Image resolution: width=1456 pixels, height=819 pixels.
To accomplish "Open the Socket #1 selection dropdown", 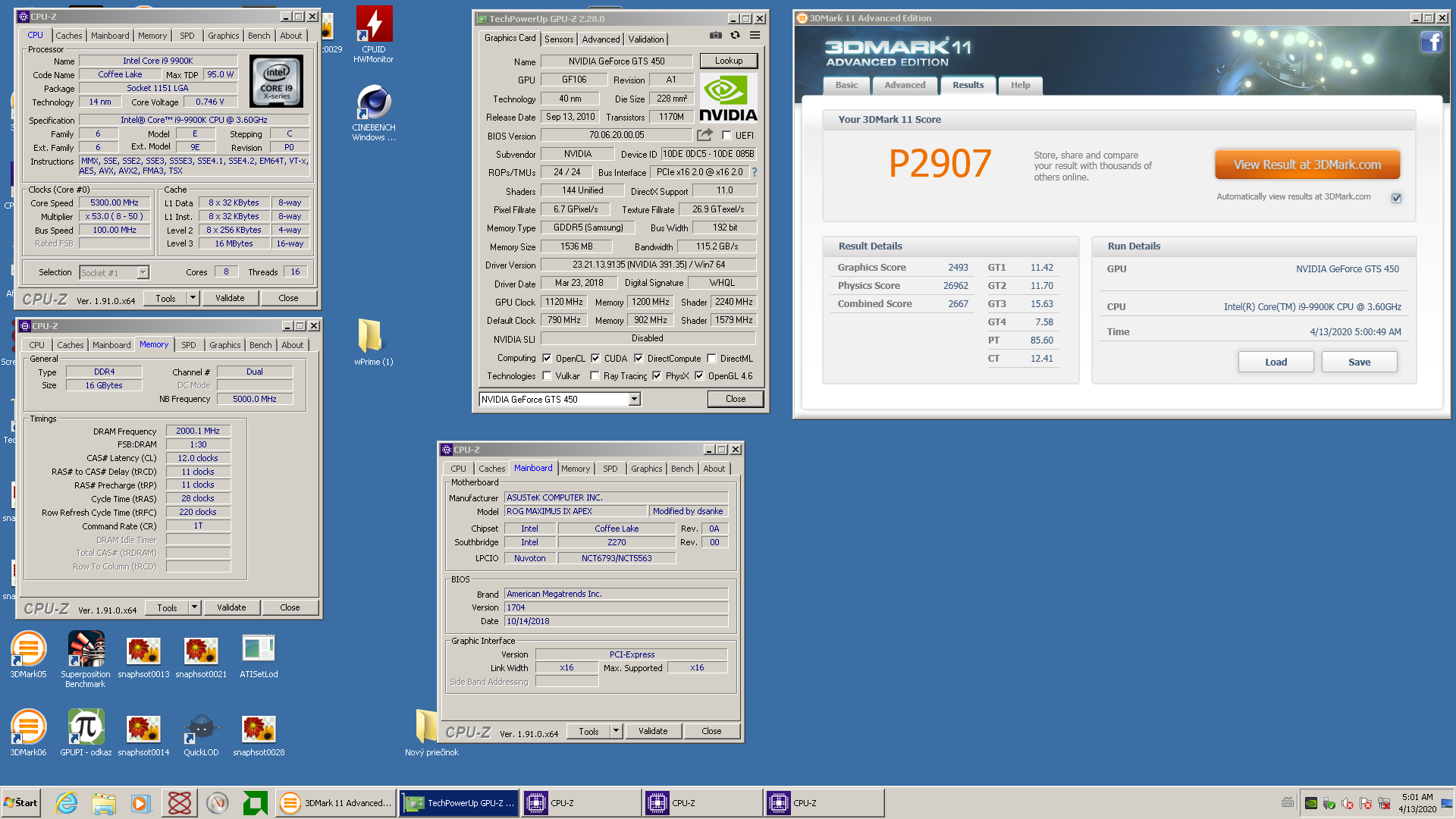I will (x=143, y=272).
